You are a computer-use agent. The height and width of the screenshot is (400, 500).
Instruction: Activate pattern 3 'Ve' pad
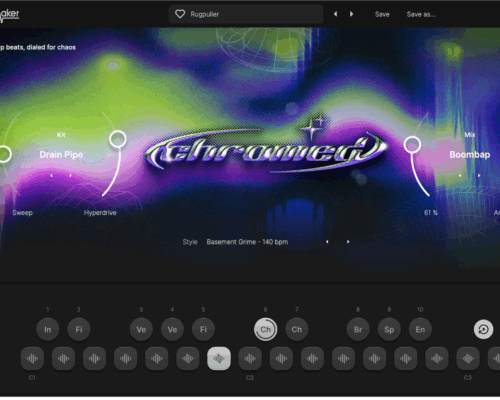[x=141, y=329]
